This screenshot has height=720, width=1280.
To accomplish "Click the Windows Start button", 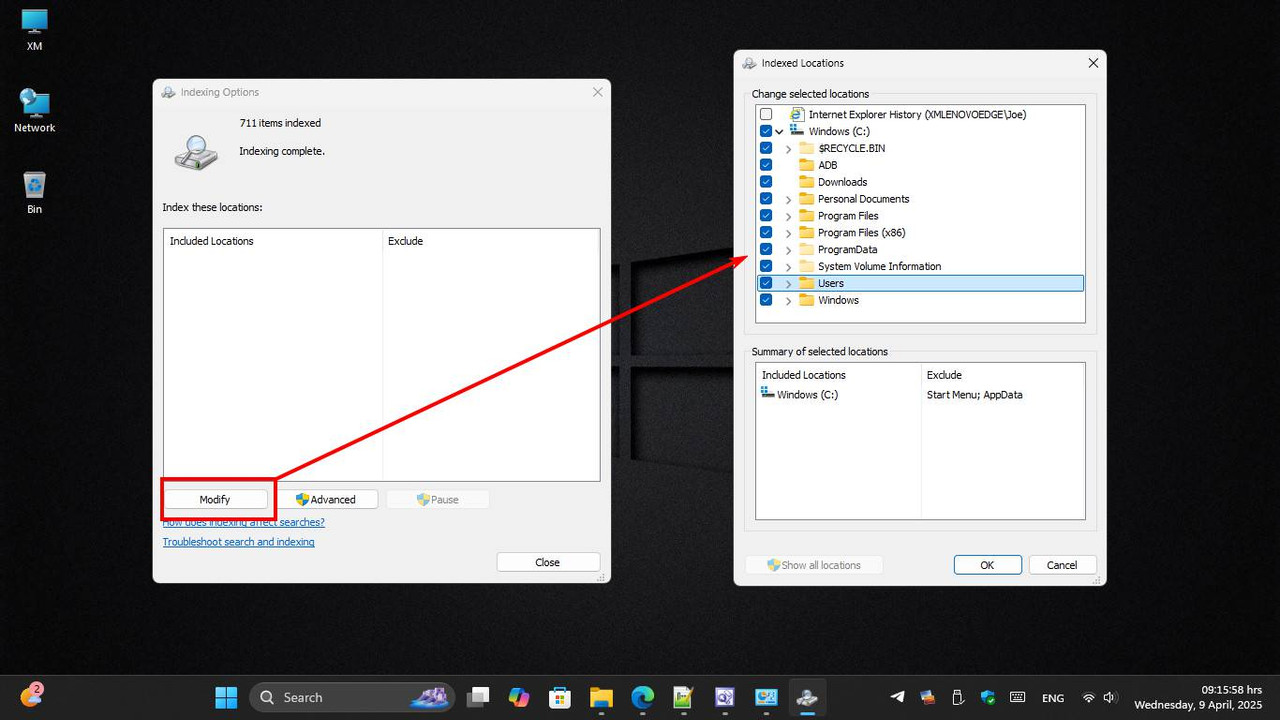I will (225, 697).
